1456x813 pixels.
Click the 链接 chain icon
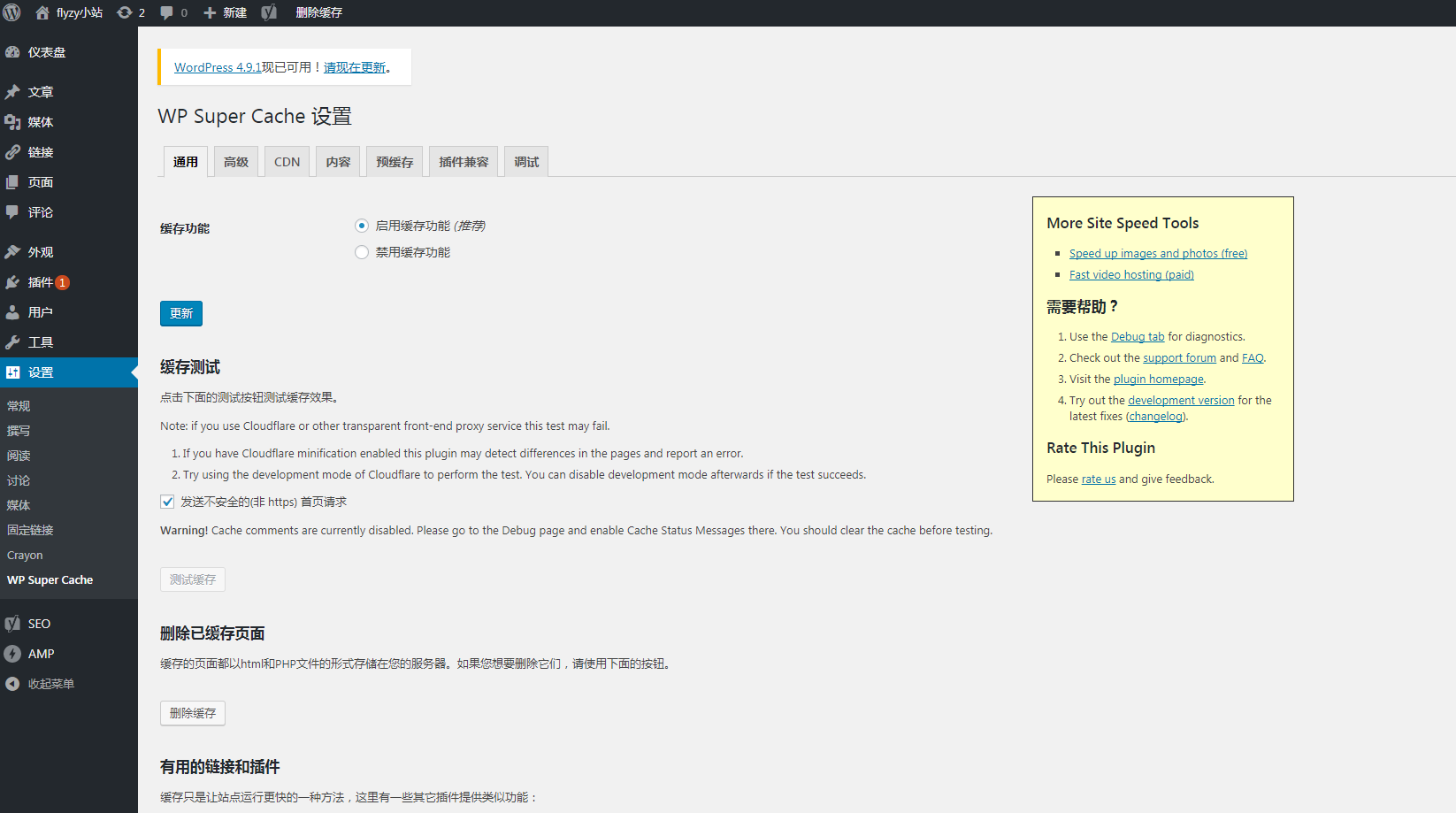[12, 152]
